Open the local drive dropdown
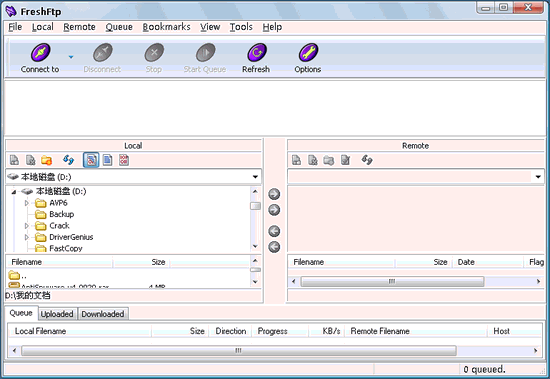The height and width of the screenshot is (379, 550). point(255,177)
